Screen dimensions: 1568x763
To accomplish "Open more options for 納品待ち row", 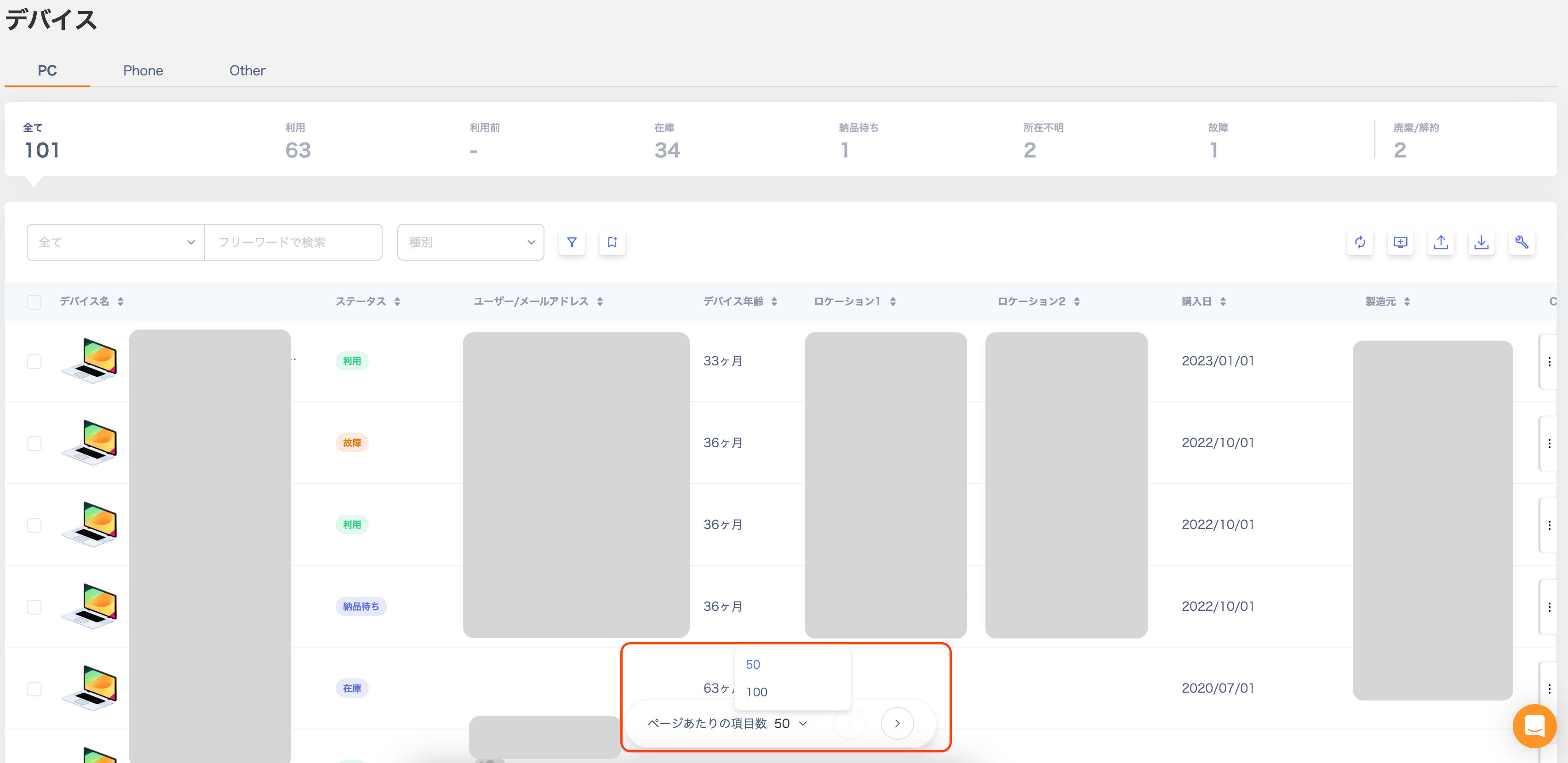I will point(1549,607).
